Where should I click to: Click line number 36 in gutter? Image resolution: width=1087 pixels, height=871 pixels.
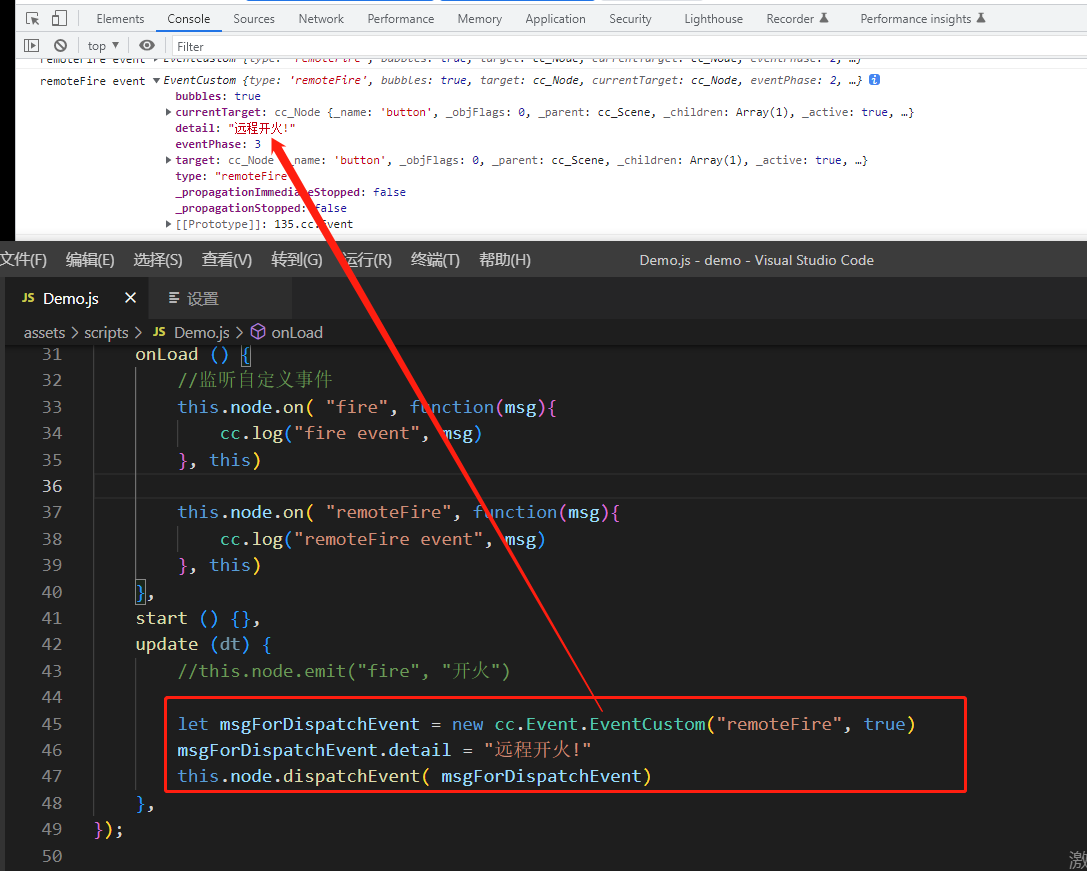52,486
